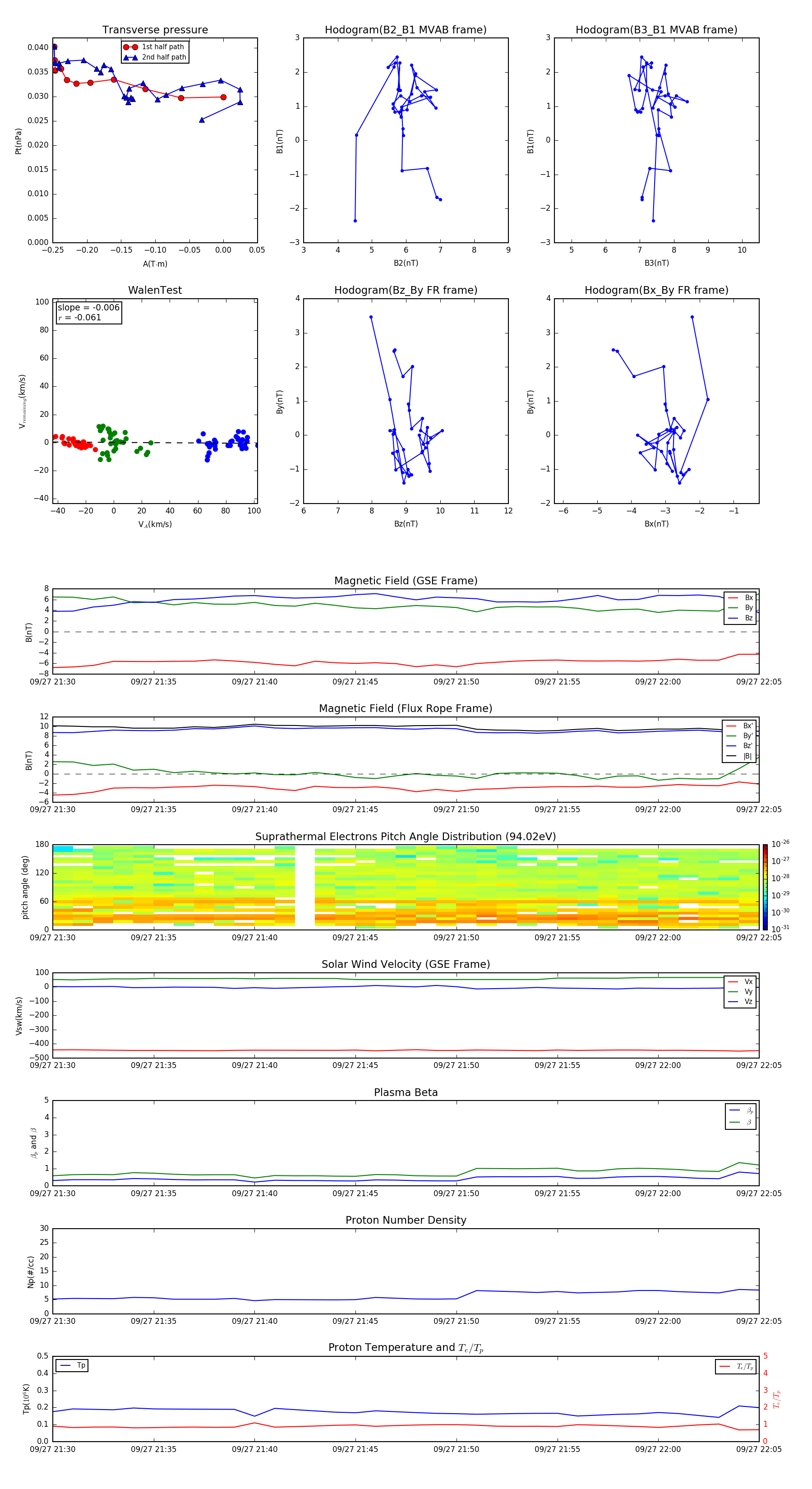
Task: Select the "slope = -0.006" annotation
Action: 88,308
